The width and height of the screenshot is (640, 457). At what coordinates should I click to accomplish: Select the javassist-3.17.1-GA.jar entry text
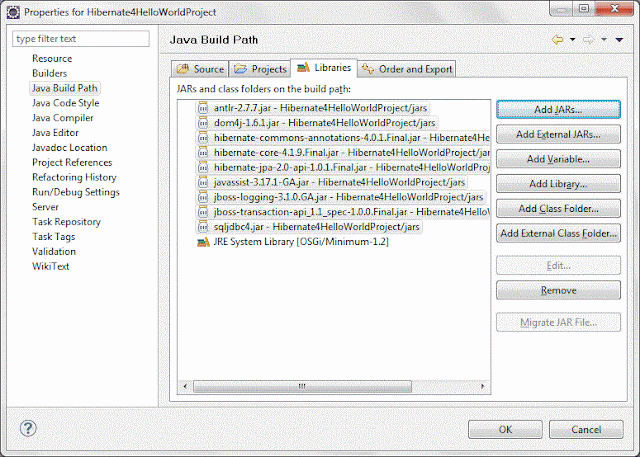(x=339, y=182)
